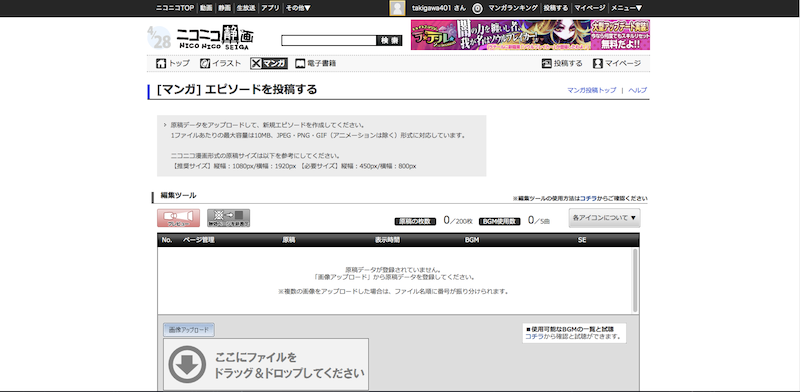
Task: Expand the その他▼ dropdown in top bar
Action: point(298,8)
